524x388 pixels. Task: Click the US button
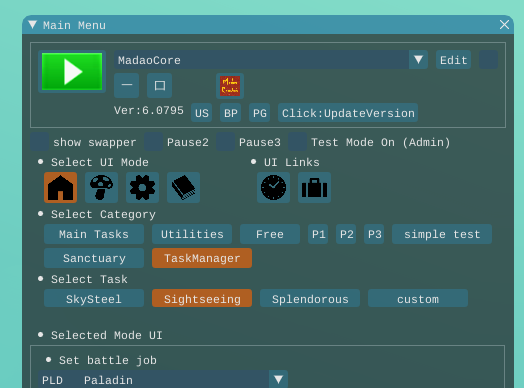coord(202,113)
